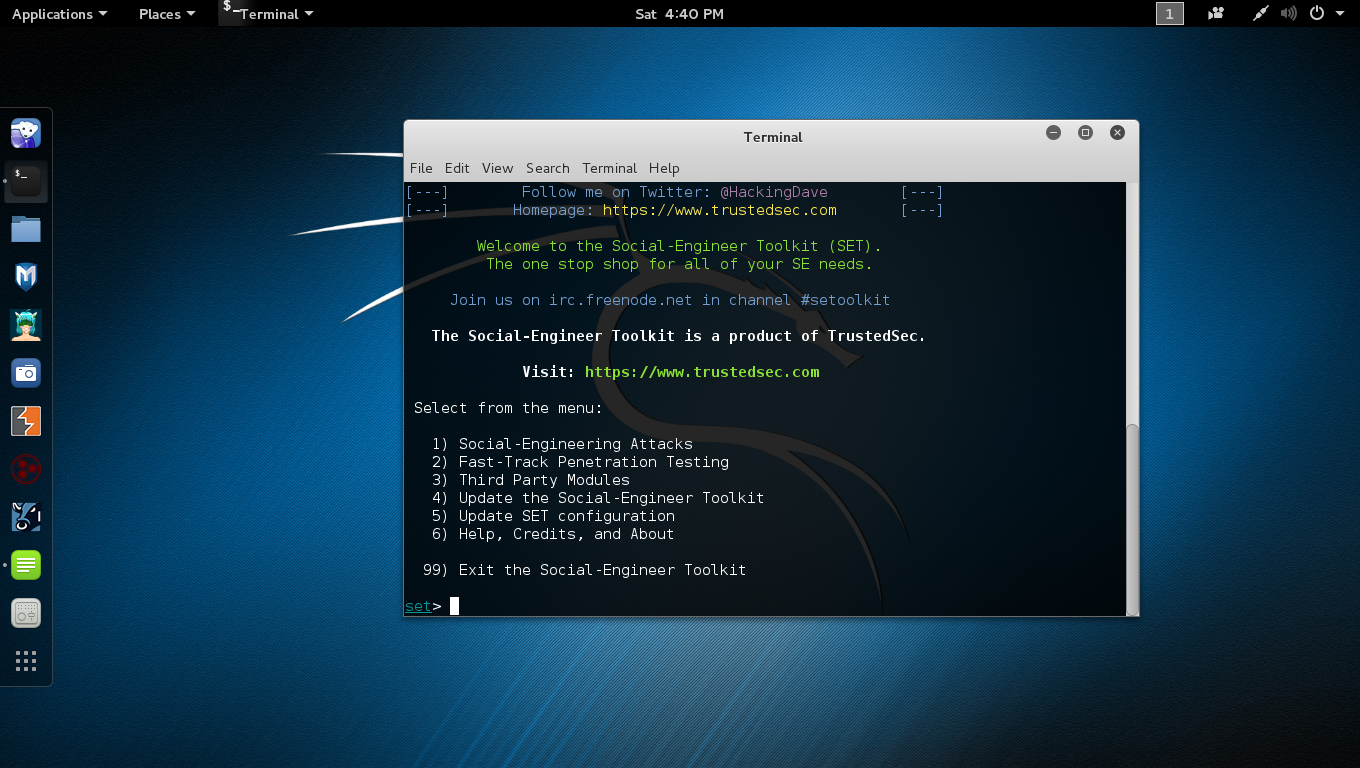Open the camera screenshot tool from the dock
This screenshot has height=768, width=1360.
pos(26,372)
